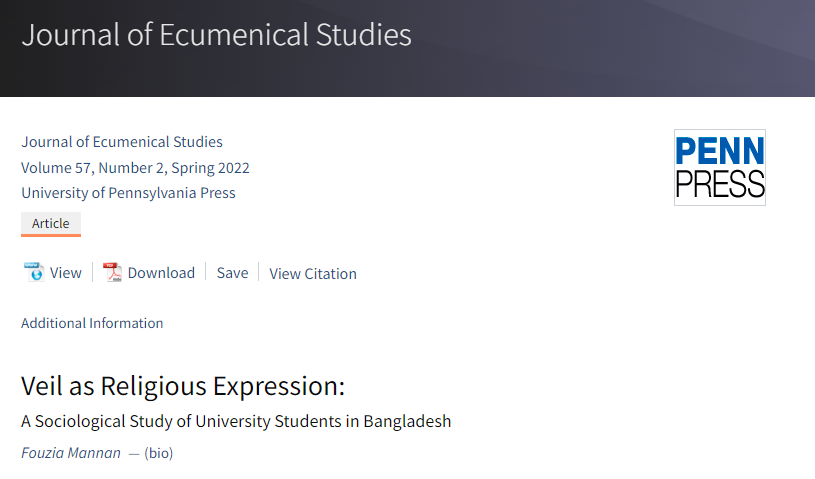The image size is (815, 479).
Task: Click the red PDF Download icon
Action: (112, 272)
